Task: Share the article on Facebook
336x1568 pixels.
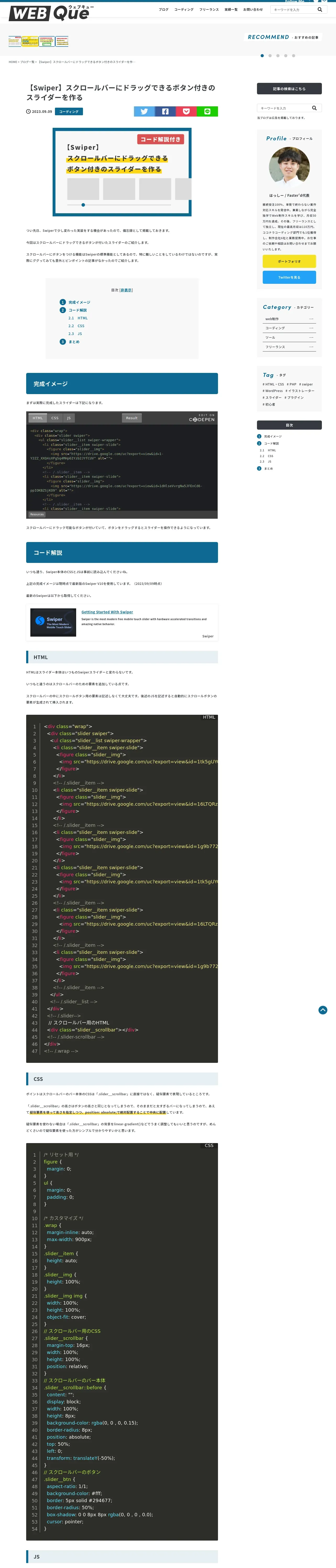Action: tap(165, 111)
